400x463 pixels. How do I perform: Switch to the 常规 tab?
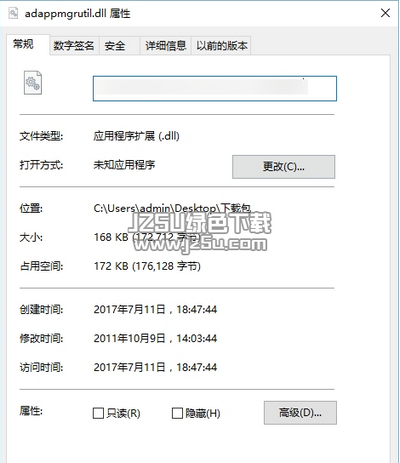click(28, 44)
